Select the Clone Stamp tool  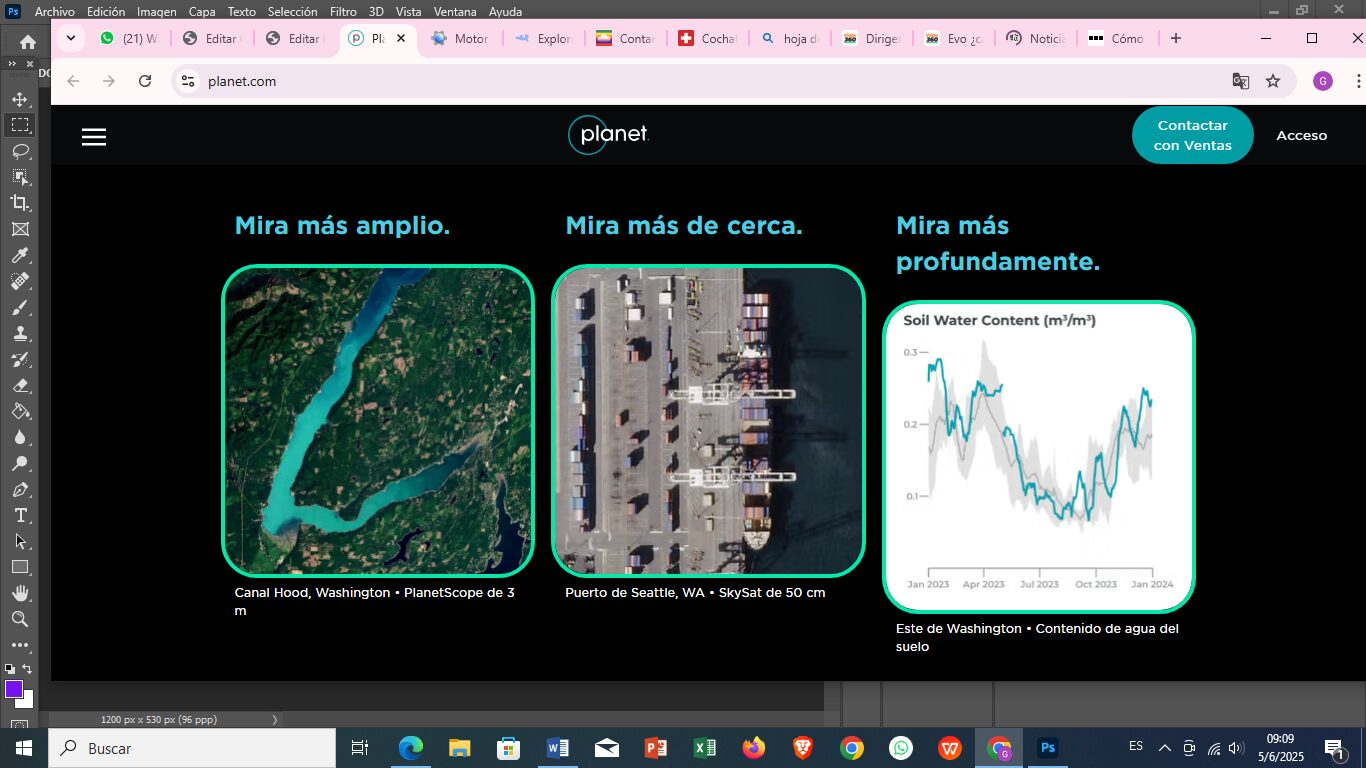coord(20,333)
